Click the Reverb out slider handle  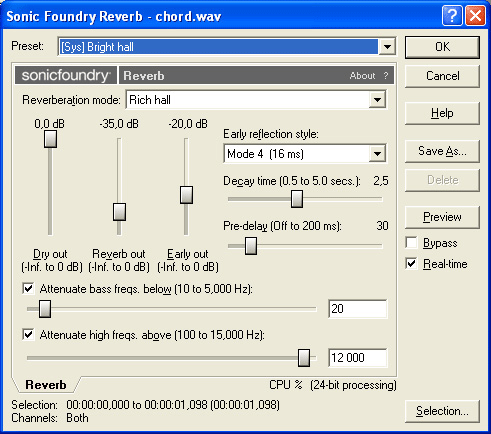119,212
